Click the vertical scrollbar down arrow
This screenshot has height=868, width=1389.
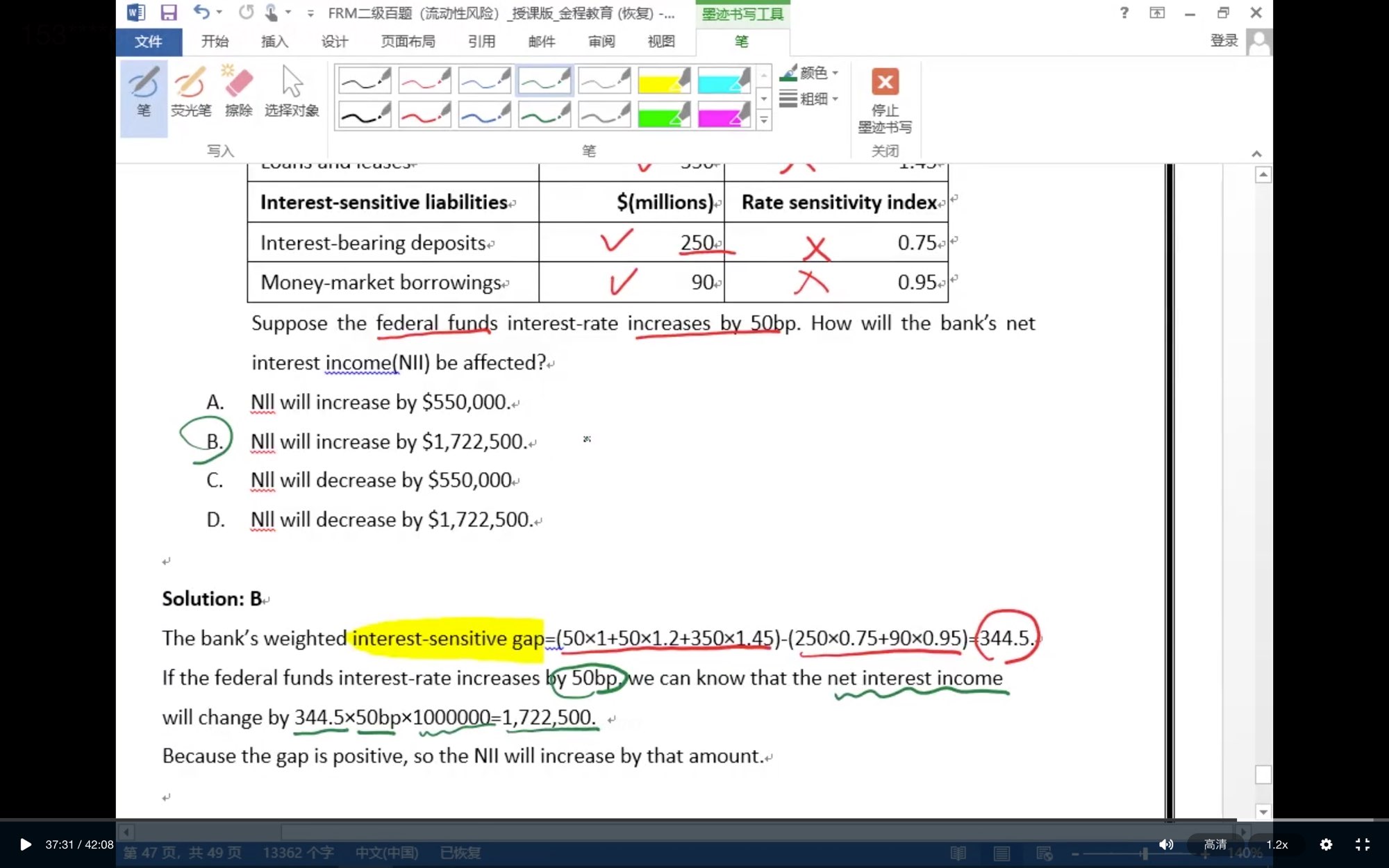pos(1263,811)
